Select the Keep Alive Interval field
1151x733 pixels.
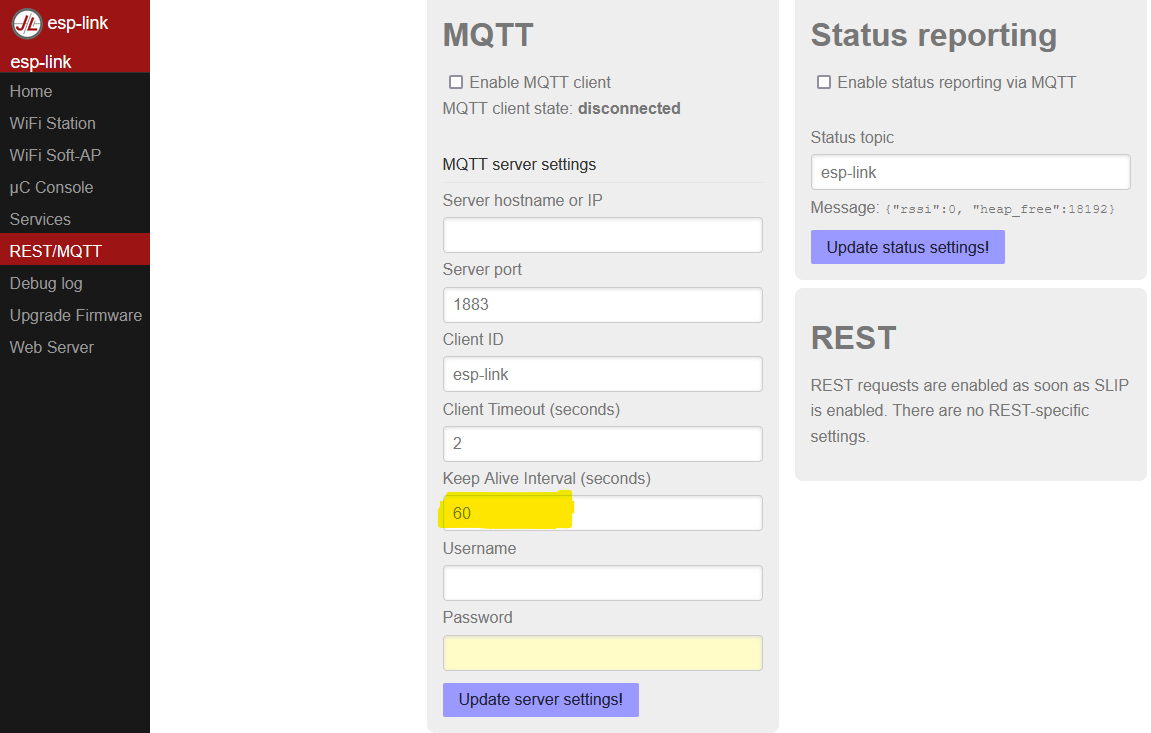[602, 513]
